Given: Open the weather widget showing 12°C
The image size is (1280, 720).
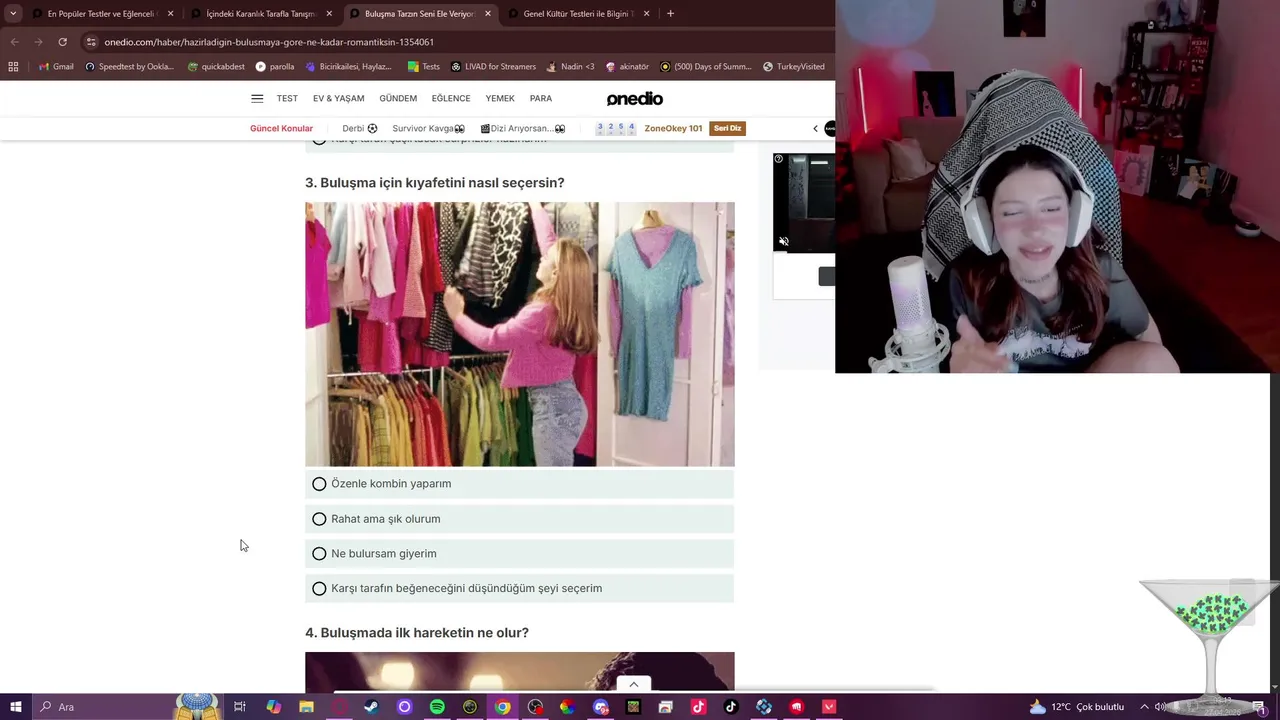Looking at the screenshot, I should (1076, 707).
